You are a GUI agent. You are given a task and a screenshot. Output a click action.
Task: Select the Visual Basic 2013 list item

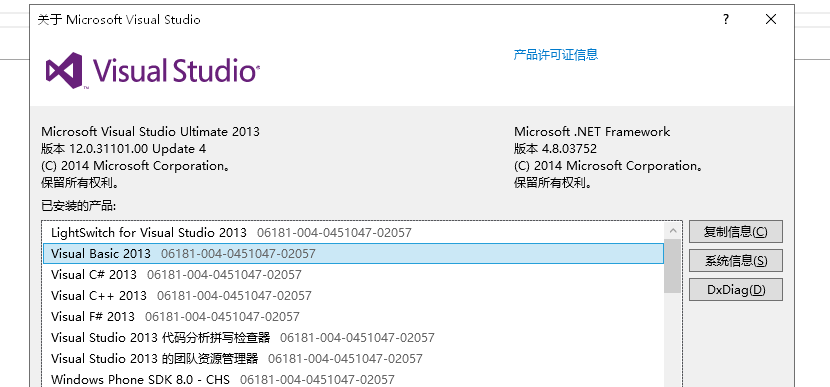pyautogui.click(x=353, y=254)
